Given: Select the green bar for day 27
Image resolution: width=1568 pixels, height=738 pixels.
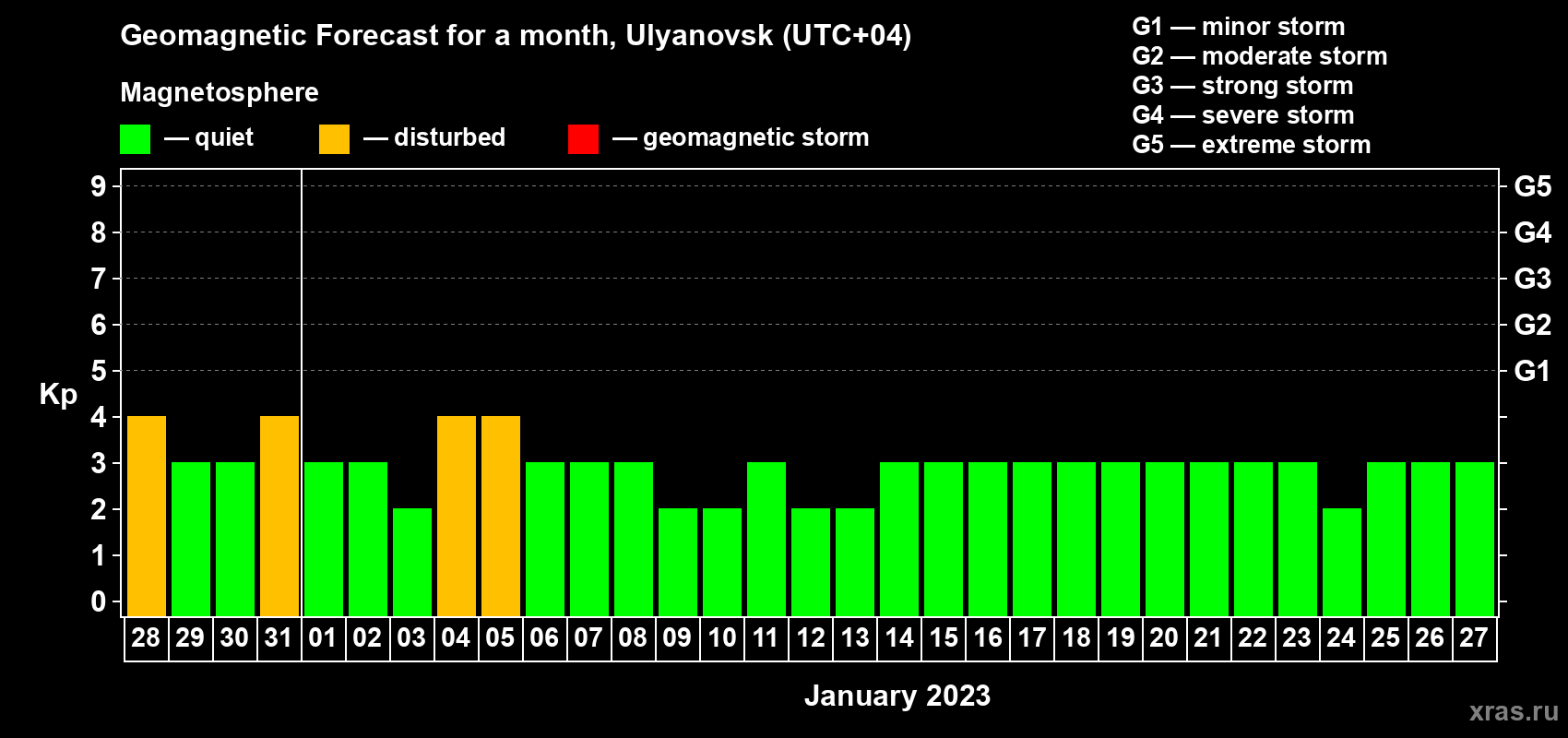Looking at the screenshot, I should coord(1475,540).
